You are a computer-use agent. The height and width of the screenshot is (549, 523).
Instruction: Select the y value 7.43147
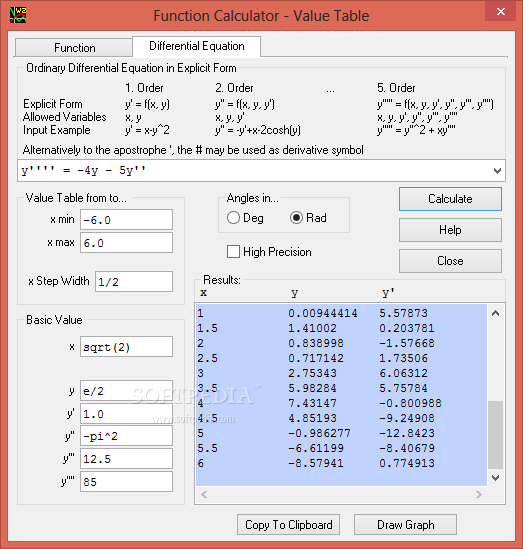(x=312, y=403)
